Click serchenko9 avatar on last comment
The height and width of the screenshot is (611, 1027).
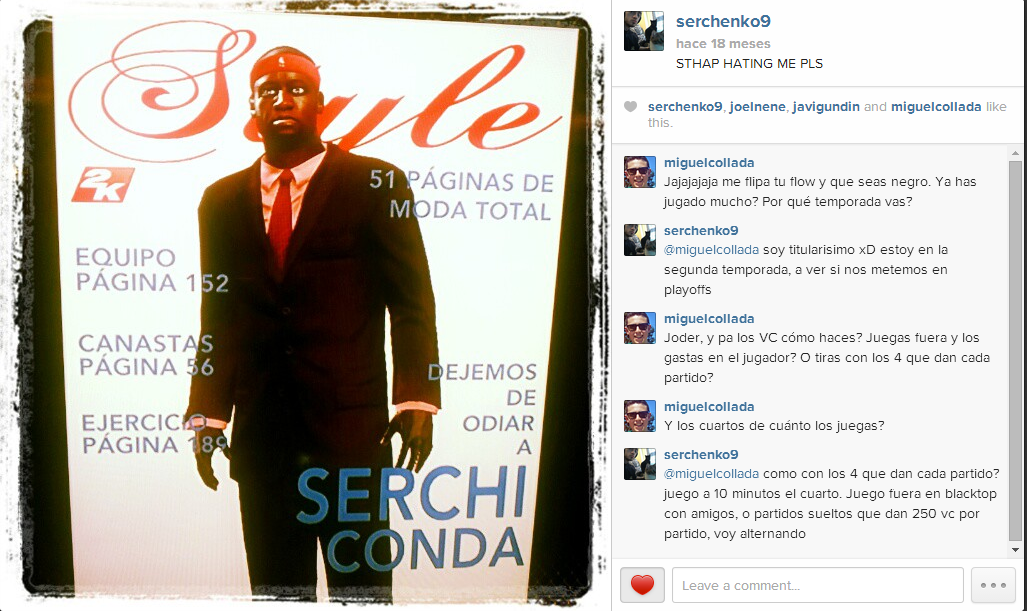639,464
